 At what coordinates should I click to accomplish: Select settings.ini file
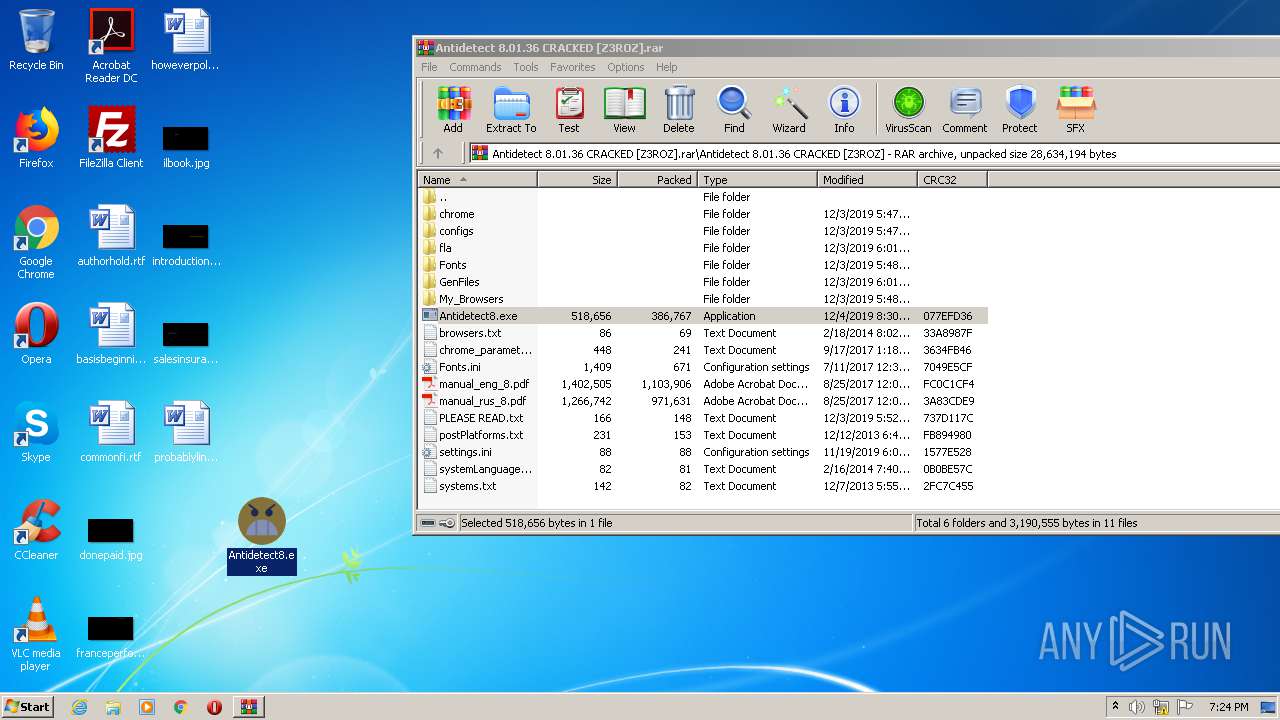702,452
